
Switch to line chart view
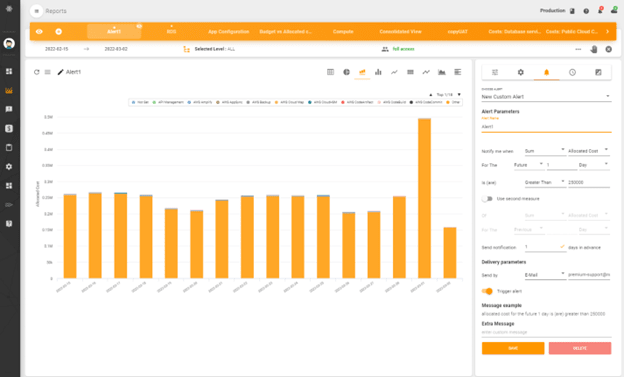tap(394, 72)
